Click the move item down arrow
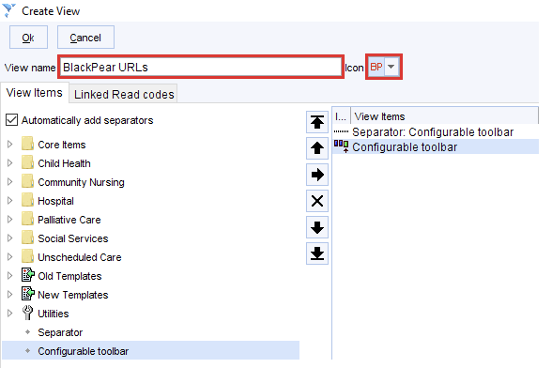552x368 pixels. tap(317, 227)
